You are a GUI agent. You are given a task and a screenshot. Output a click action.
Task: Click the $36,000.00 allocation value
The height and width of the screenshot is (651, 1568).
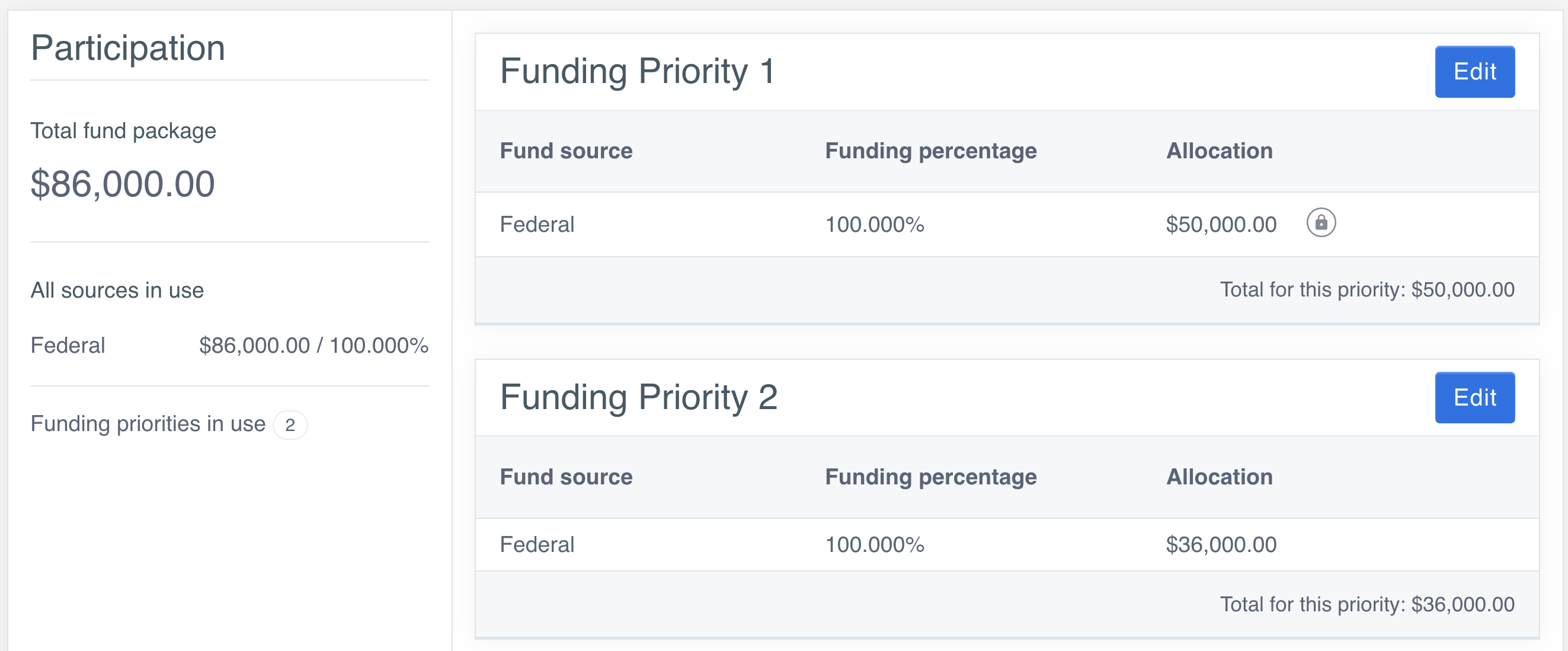[x=1220, y=544]
